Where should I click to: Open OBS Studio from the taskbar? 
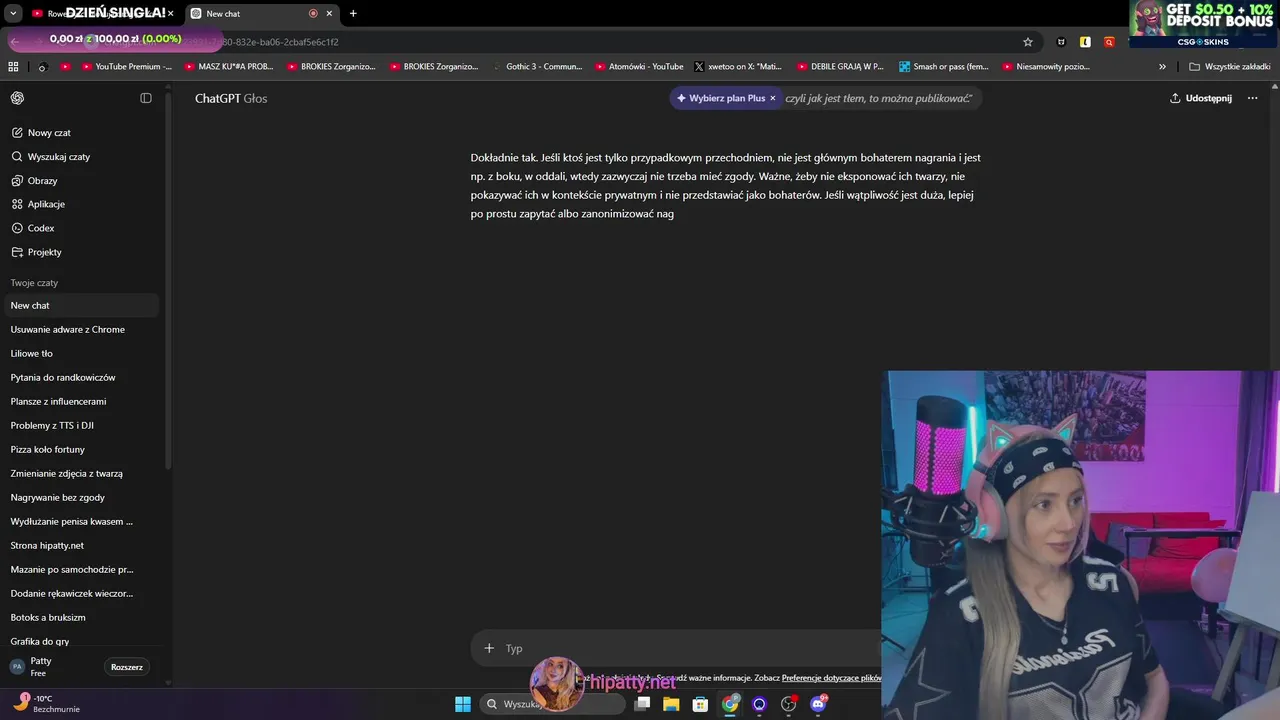[x=789, y=704]
